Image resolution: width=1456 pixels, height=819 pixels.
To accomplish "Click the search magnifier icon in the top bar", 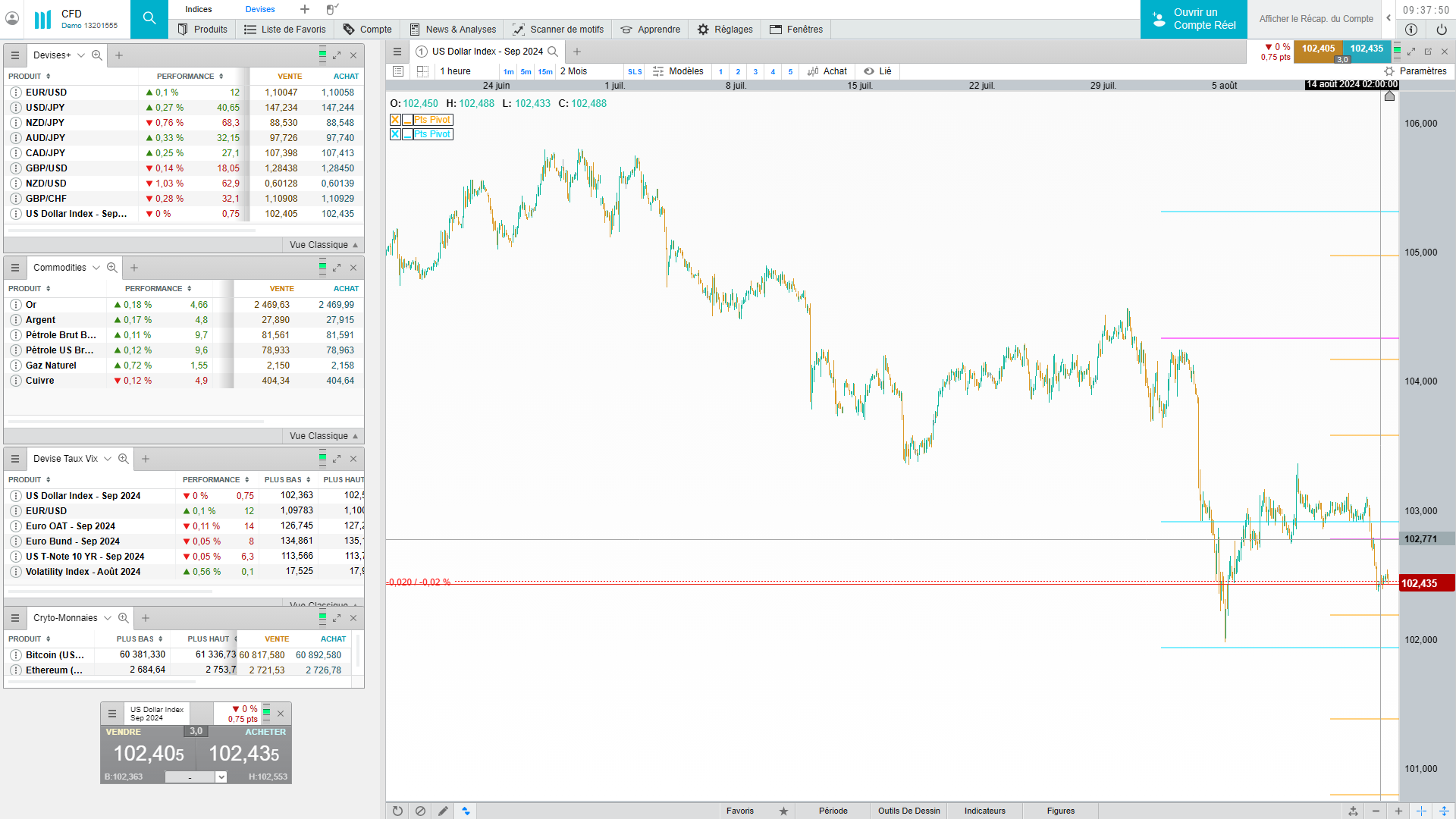I will (x=149, y=19).
